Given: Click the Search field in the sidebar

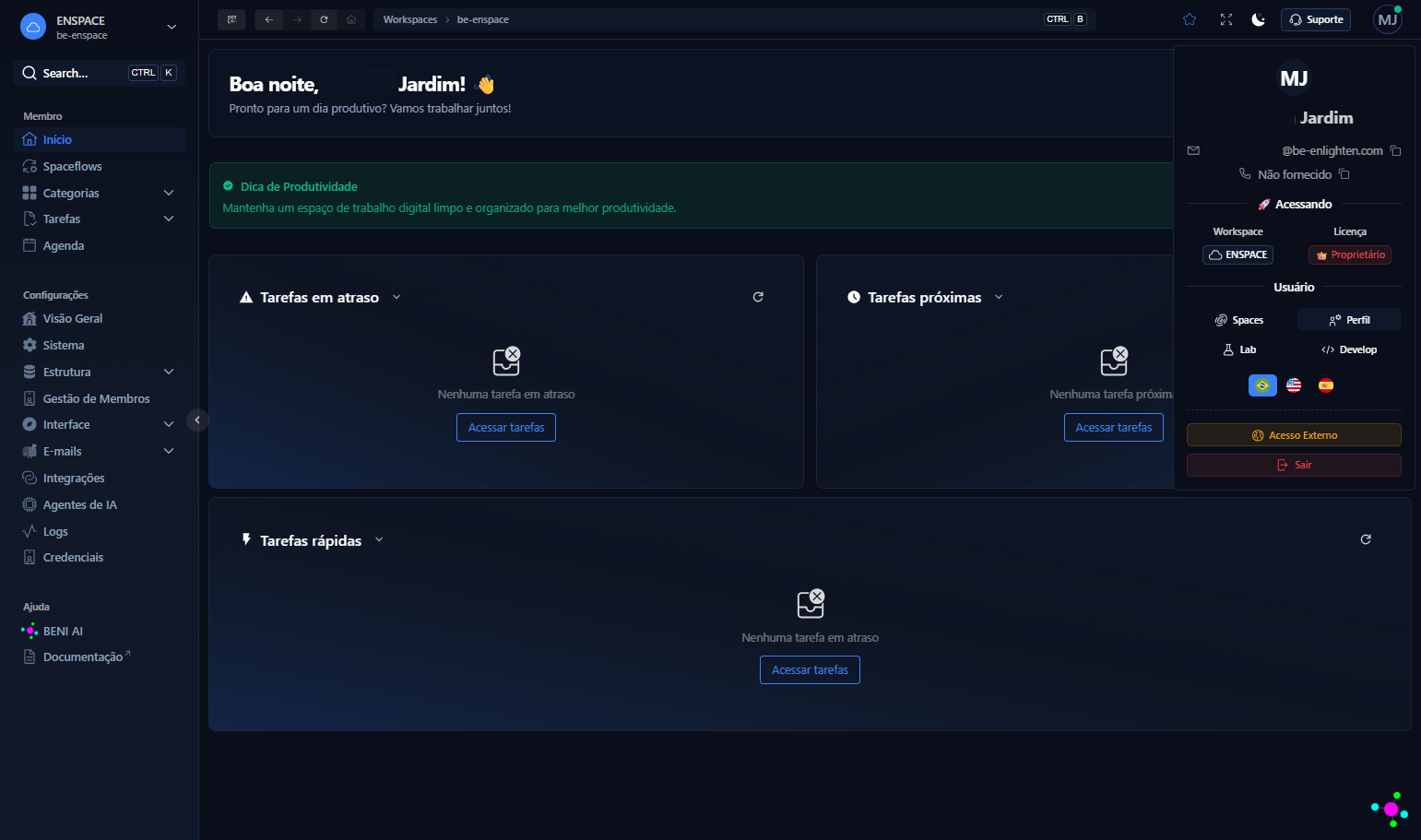Looking at the screenshot, I should [100, 73].
